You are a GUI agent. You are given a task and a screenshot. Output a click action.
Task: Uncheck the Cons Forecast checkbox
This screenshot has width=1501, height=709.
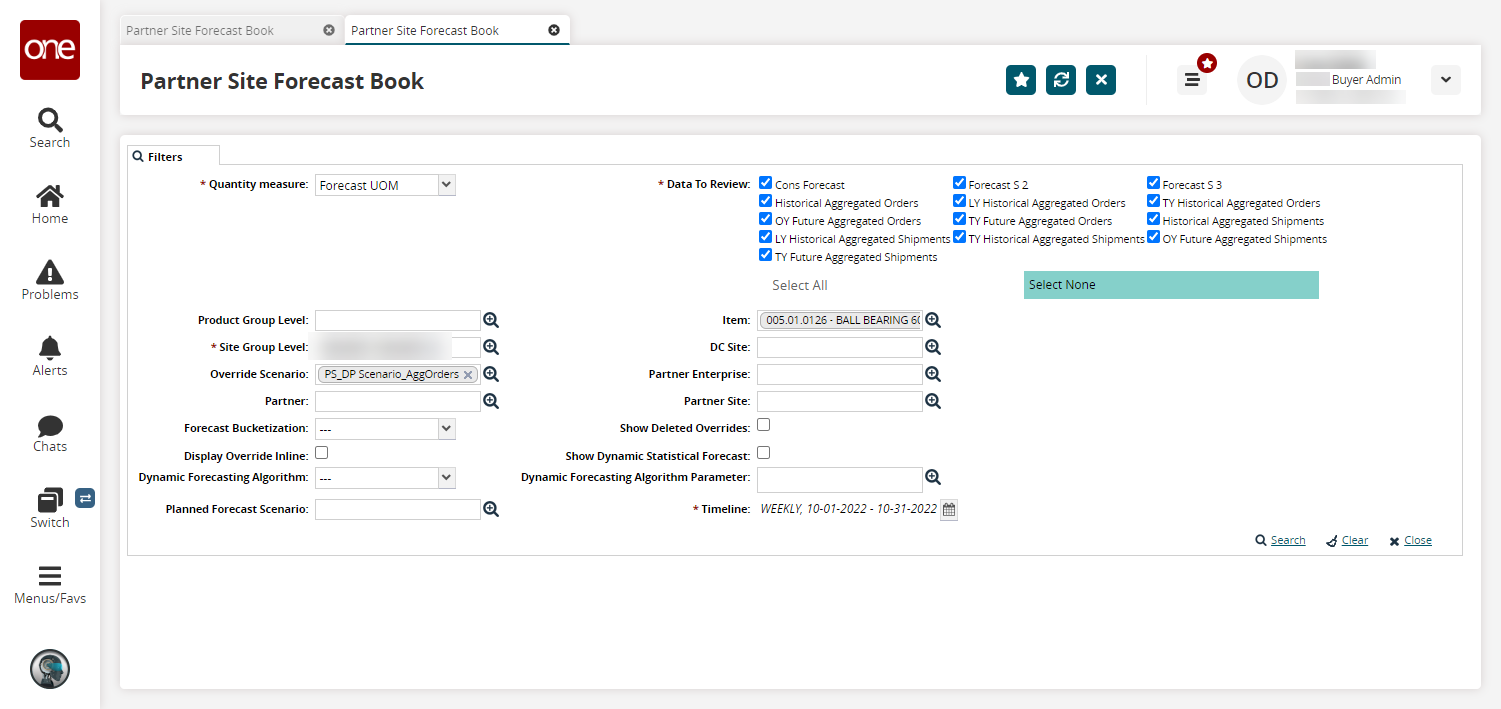tap(765, 183)
